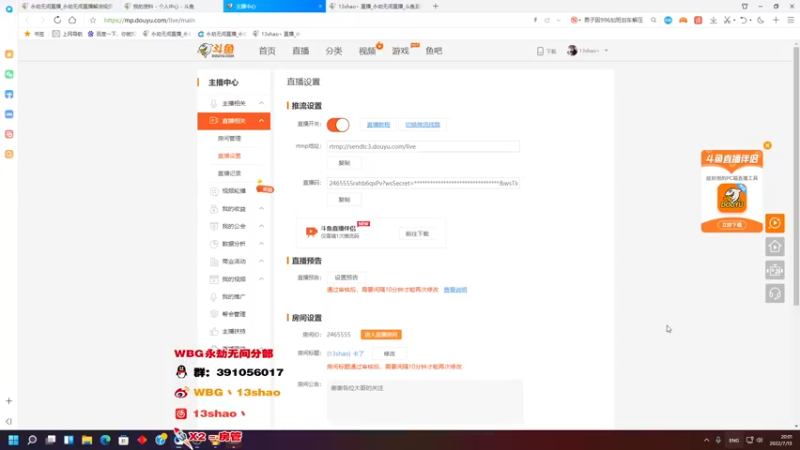Click the 数据分析 pie chart icon

click(214, 244)
